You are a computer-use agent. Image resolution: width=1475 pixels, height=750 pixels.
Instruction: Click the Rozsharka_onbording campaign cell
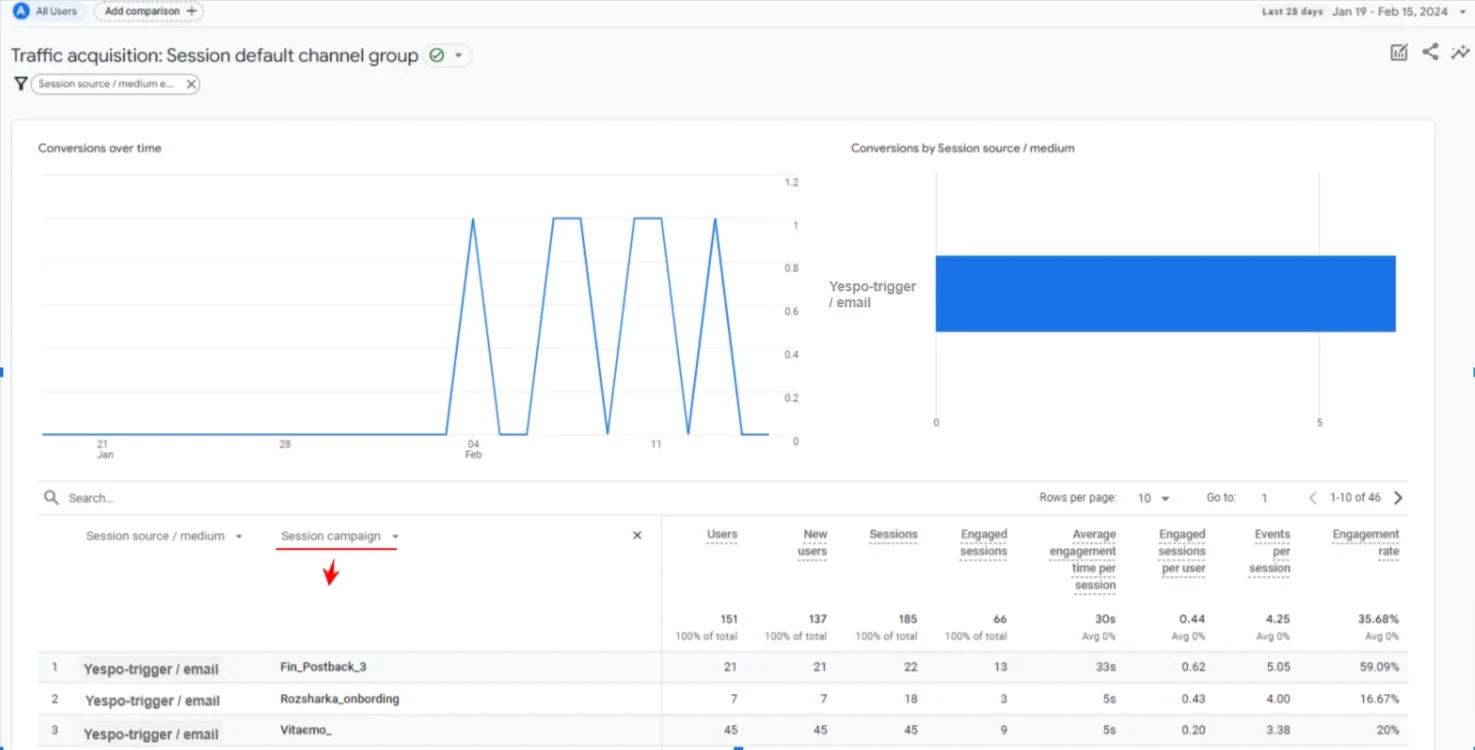pyautogui.click(x=340, y=699)
